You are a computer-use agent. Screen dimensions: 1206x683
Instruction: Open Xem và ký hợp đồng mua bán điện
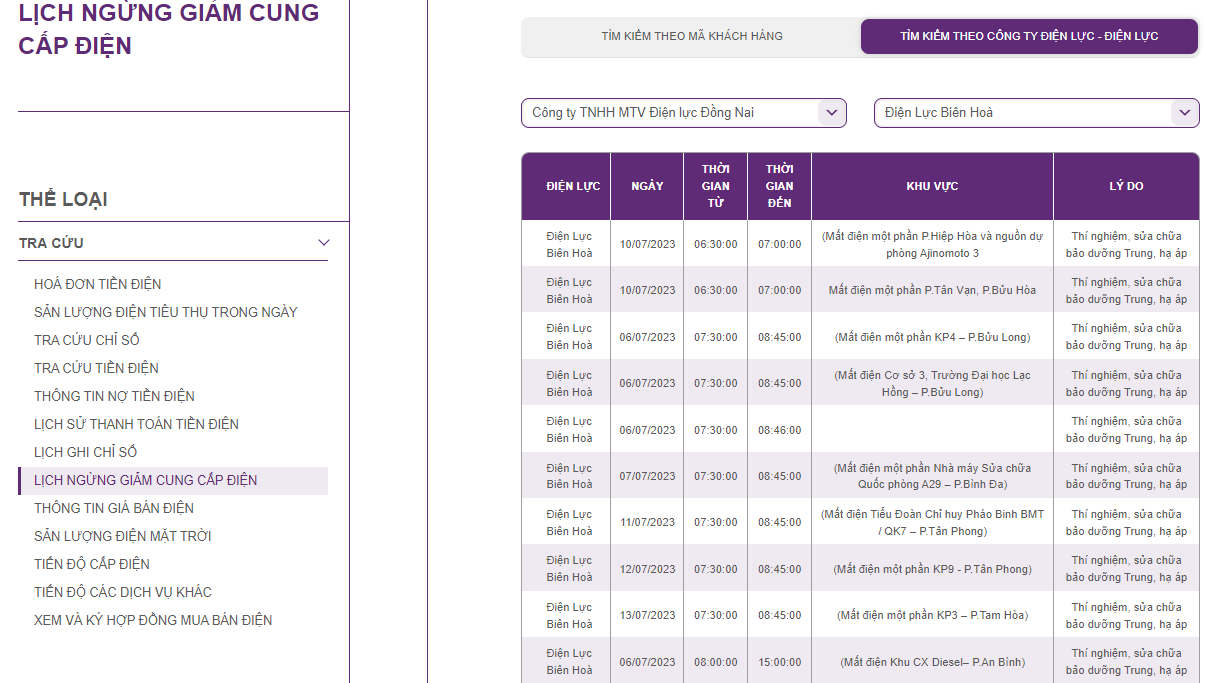click(x=153, y=620)
